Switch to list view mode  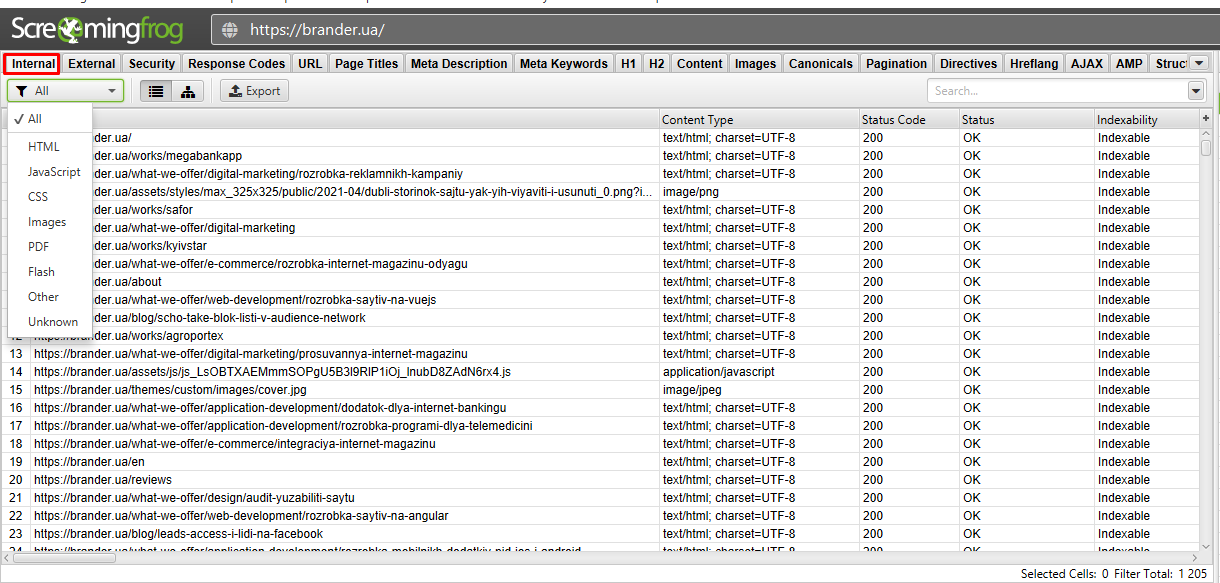[x=156, y=91]
